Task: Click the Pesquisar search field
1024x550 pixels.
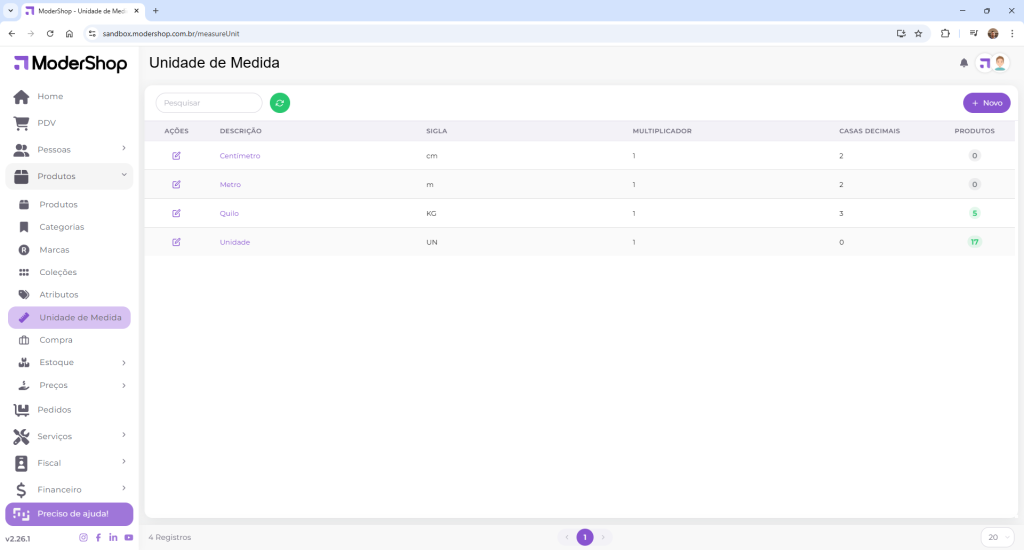Action: pyautogui.click(x=209, y=103)
